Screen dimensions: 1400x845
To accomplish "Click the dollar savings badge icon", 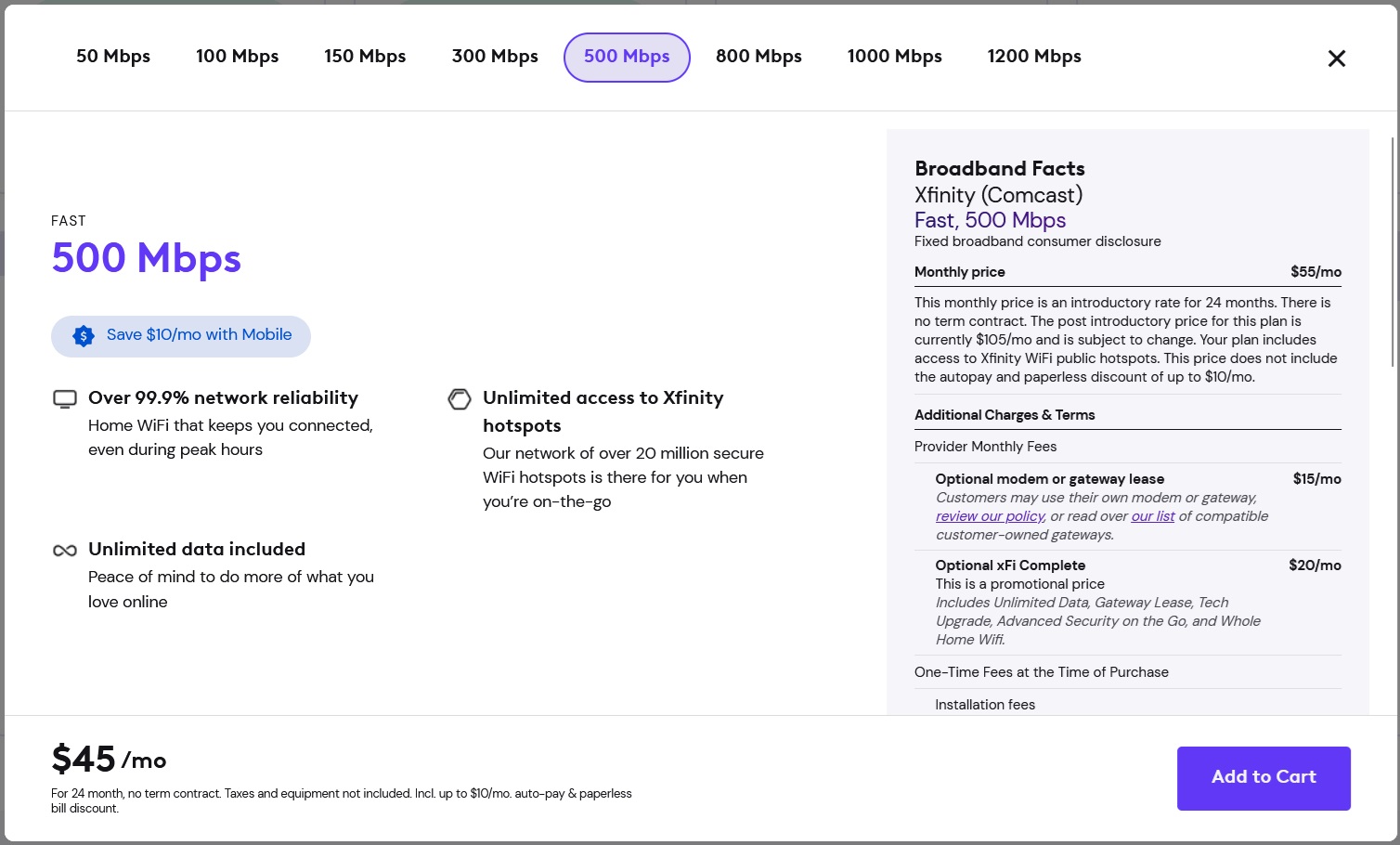I will click(x=83, y=335).
